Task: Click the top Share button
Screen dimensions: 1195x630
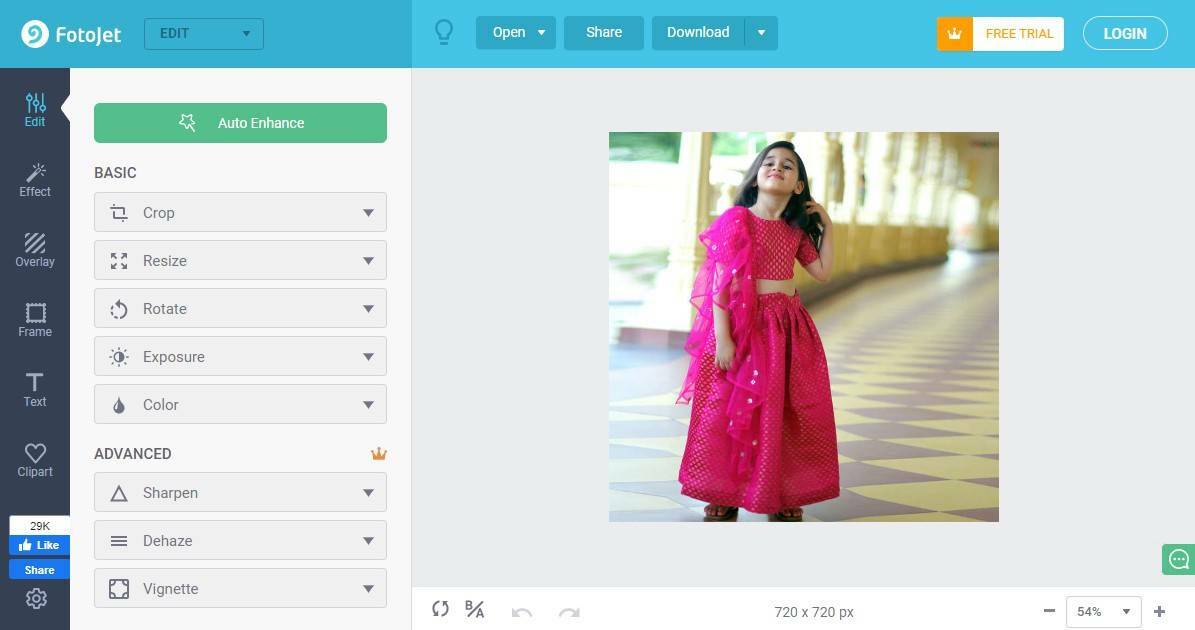Action: tap(604, 33)
